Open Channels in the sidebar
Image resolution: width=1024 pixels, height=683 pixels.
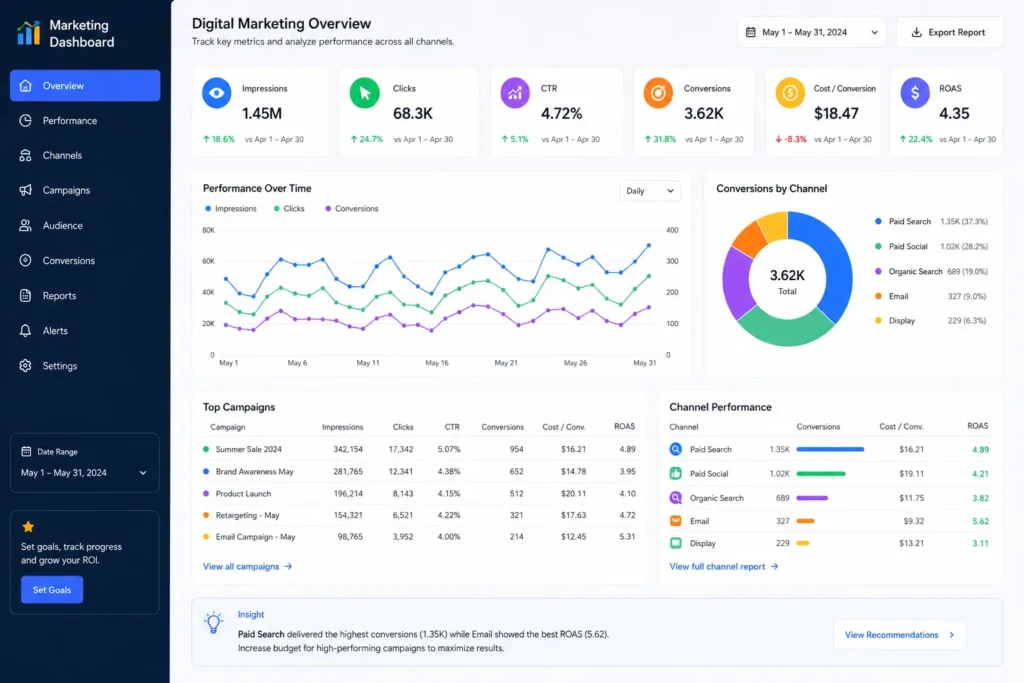[85, 155]
